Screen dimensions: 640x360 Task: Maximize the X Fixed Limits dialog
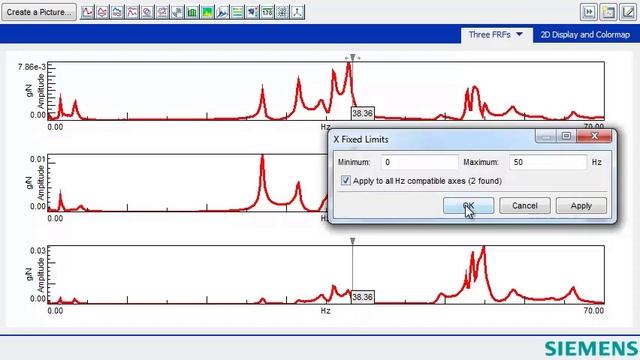tap(566, 136)
